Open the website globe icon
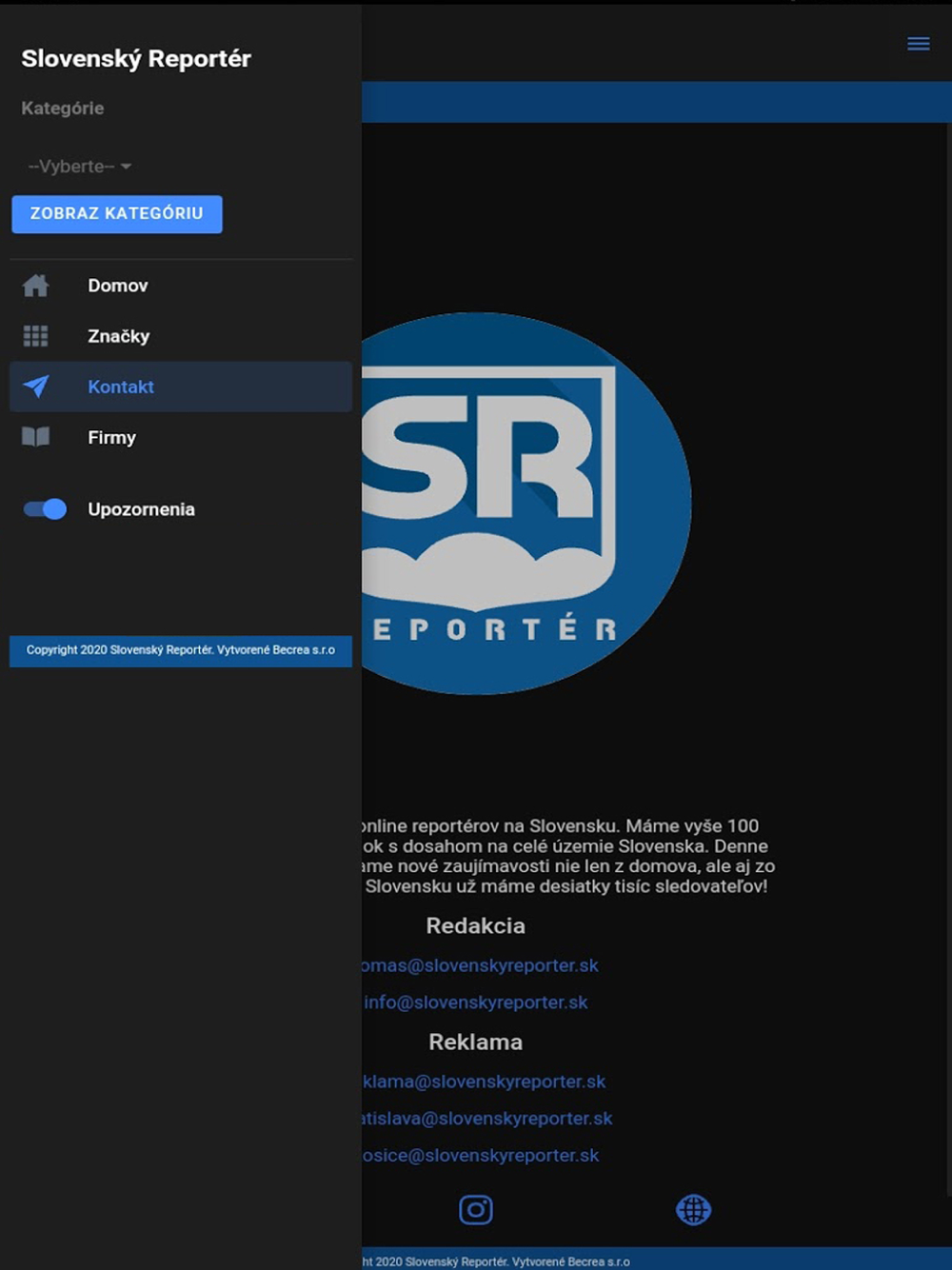Image resolution: width=952 pixels, height=1270 pixels. click(693, 1210)
